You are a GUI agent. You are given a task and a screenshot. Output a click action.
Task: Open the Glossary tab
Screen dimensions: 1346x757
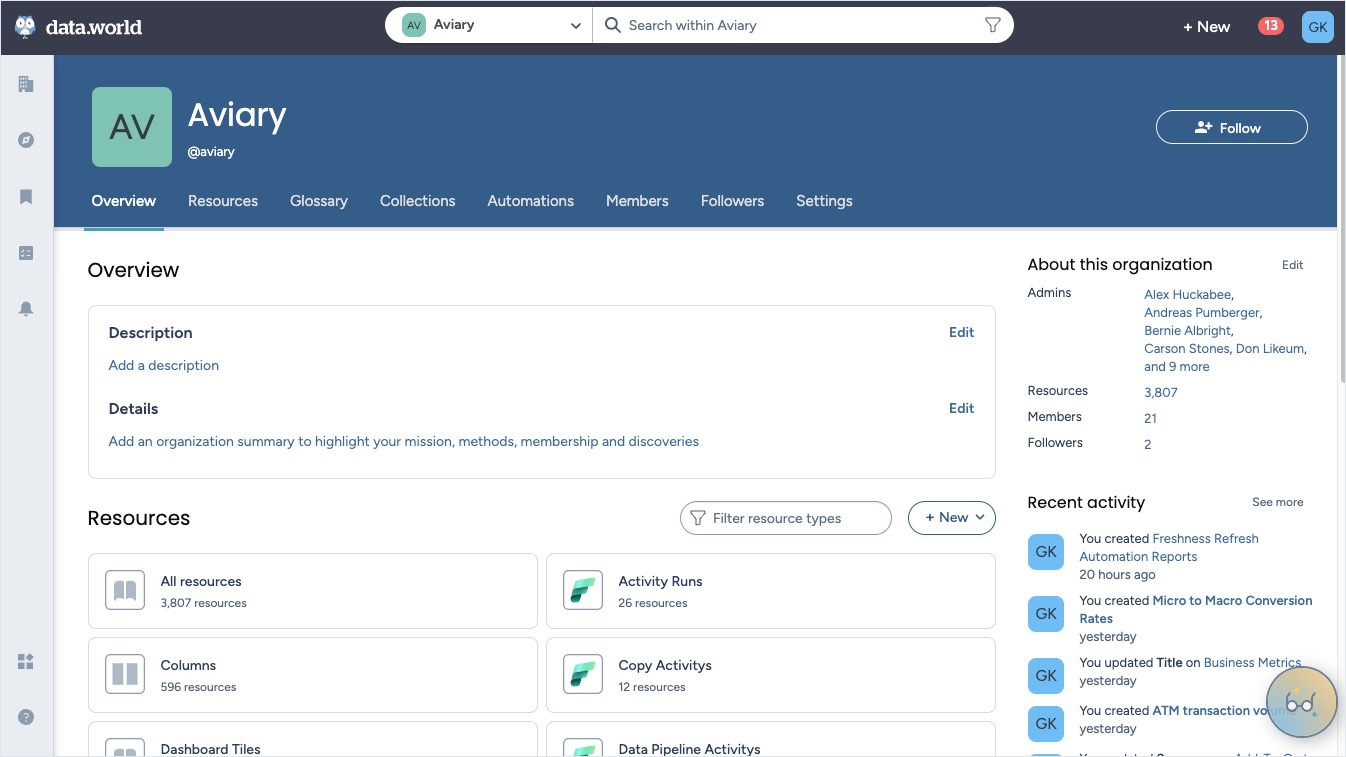pos(319,201)
